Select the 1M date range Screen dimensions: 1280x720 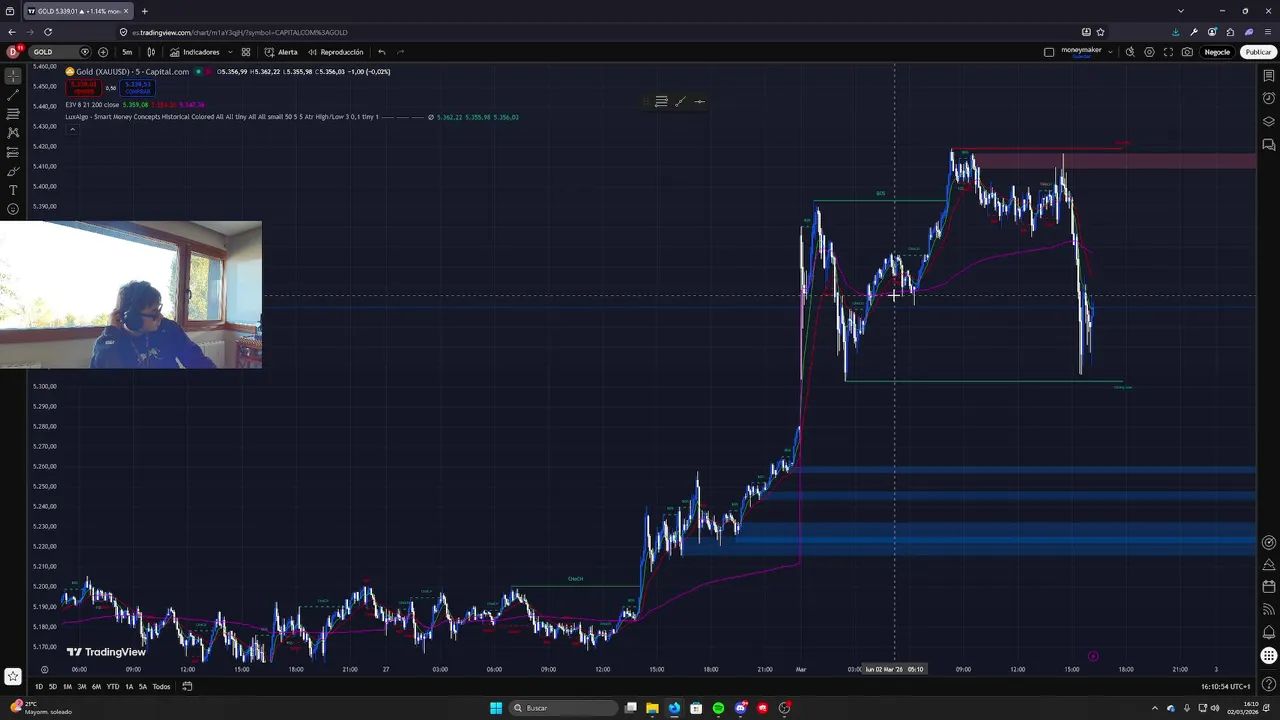click(x=67, y=686)
